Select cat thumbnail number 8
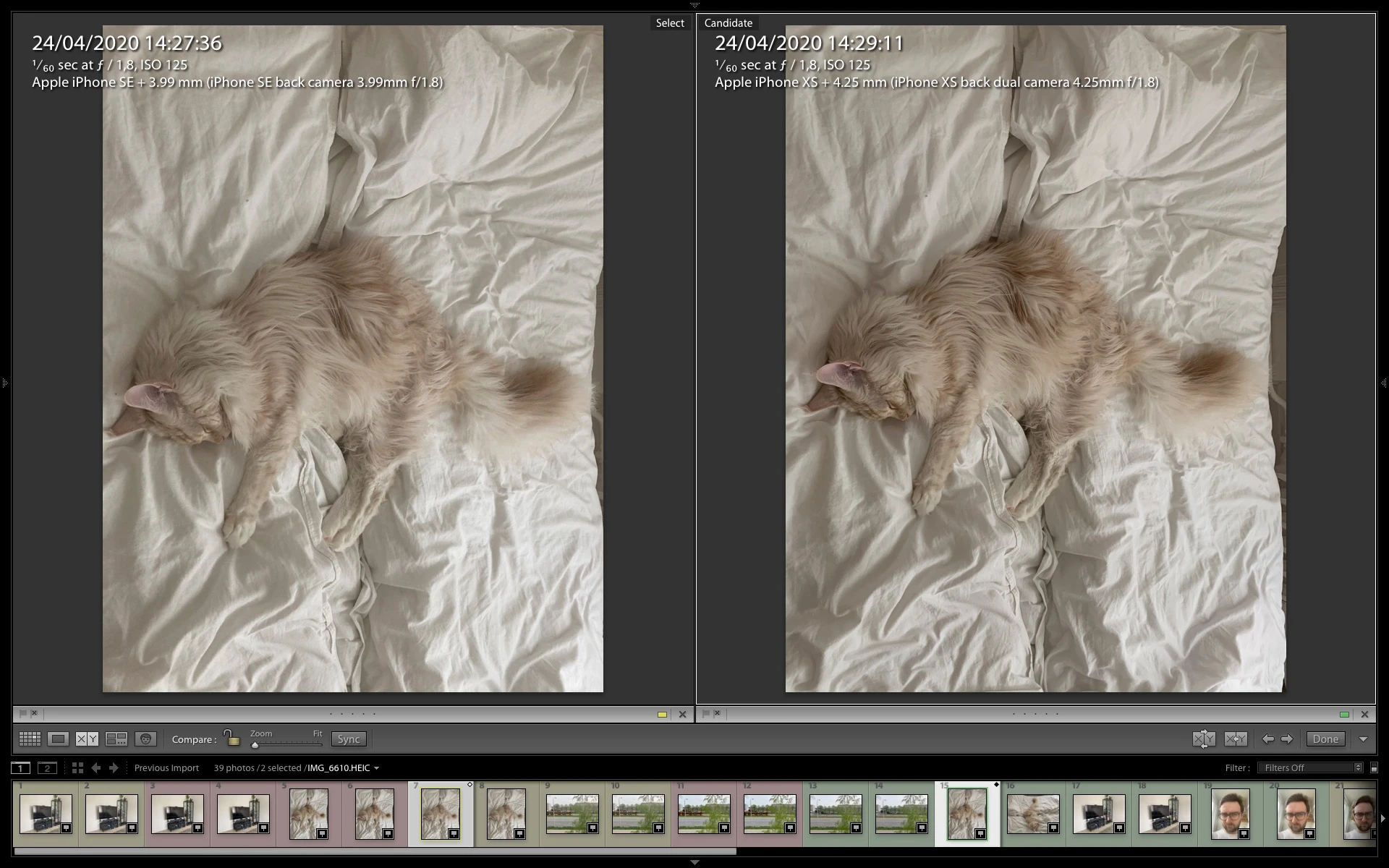 tap(506, 814)
